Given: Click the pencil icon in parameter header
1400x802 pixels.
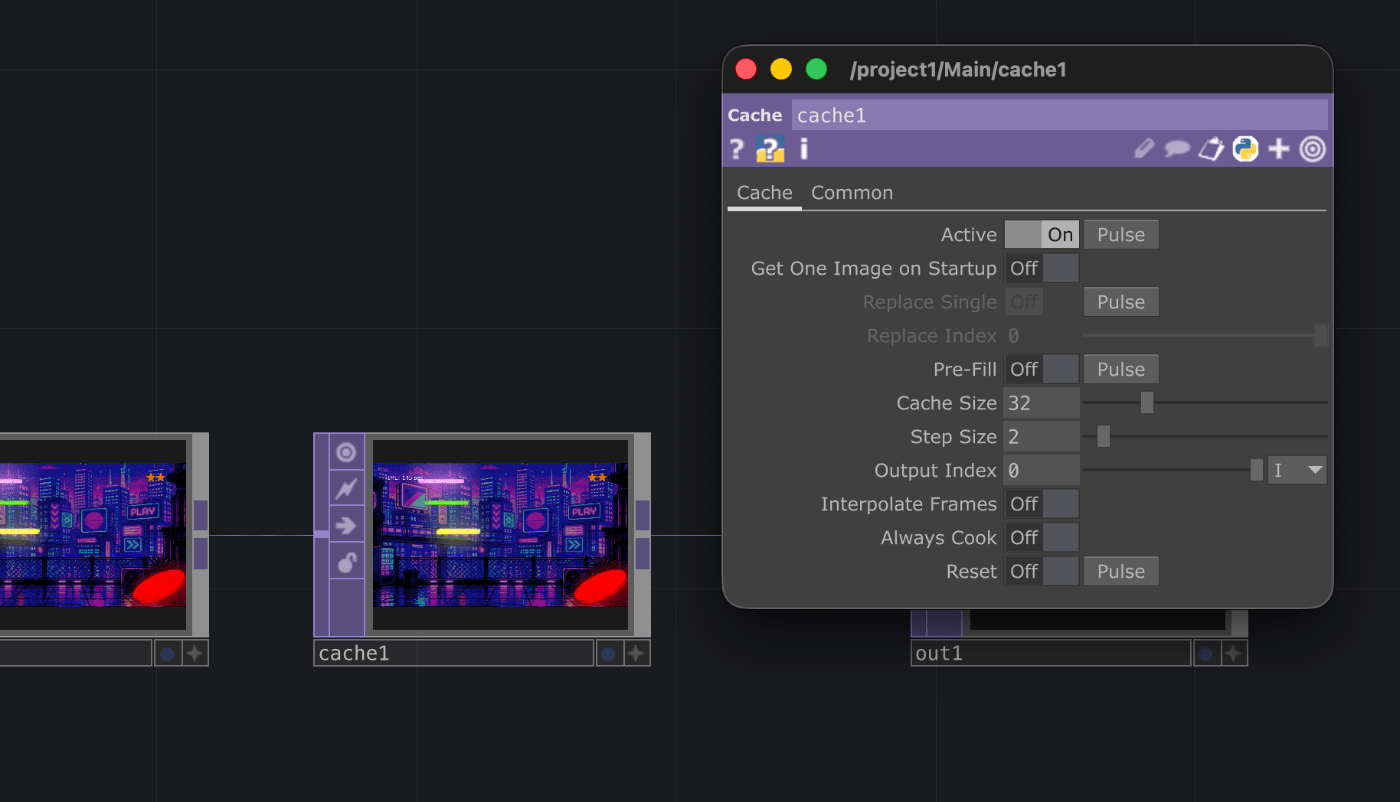Looking at the screenshot, I should tap(1144, 149).
